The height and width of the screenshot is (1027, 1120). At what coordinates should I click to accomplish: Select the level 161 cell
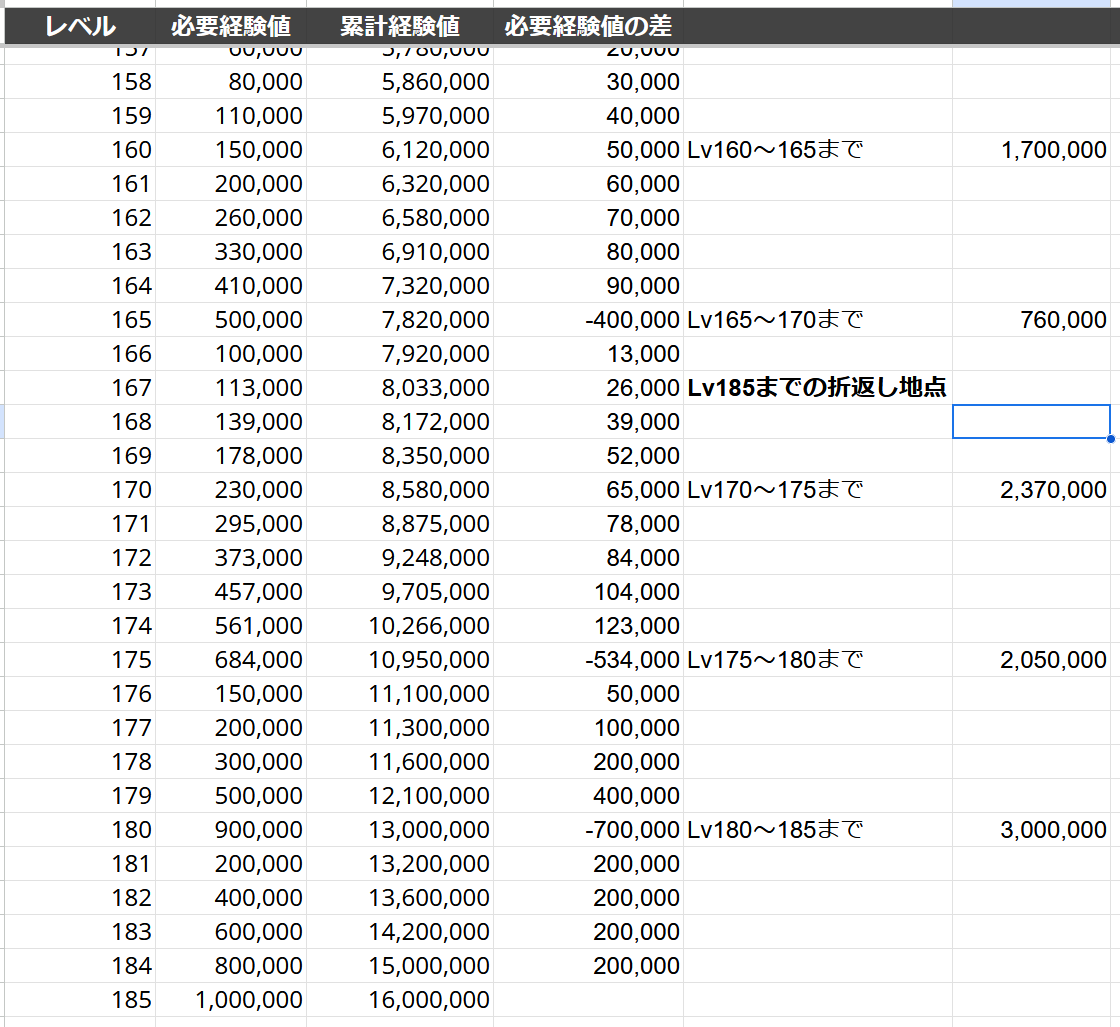pos(80,184)
